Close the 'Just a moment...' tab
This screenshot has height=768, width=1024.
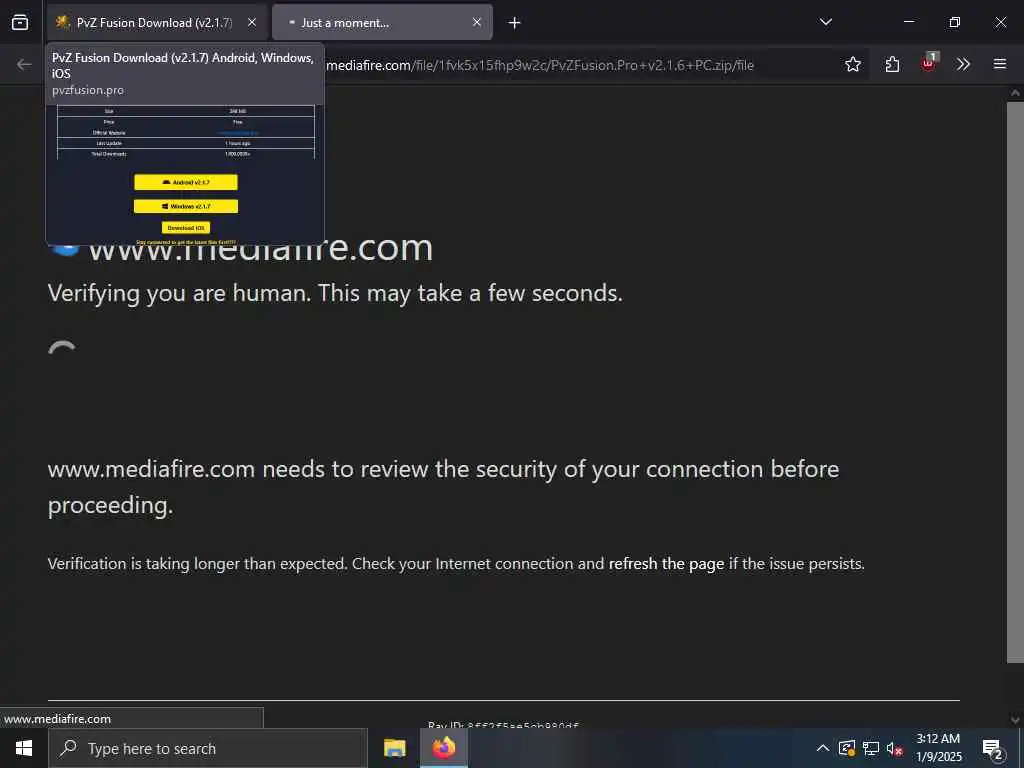[477, 22]
